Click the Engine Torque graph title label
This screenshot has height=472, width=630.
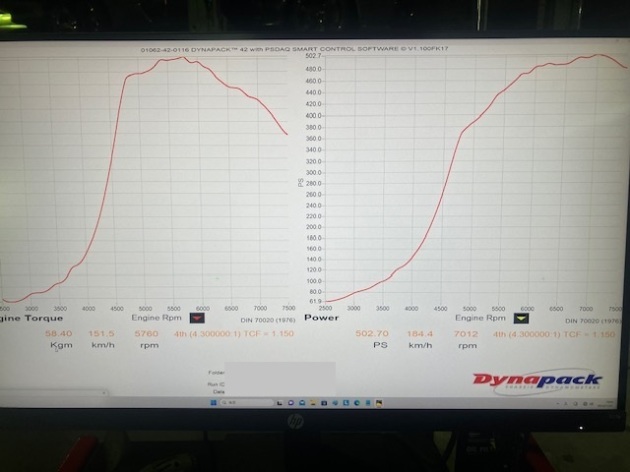pyautogui.click(x=30, y=318)
